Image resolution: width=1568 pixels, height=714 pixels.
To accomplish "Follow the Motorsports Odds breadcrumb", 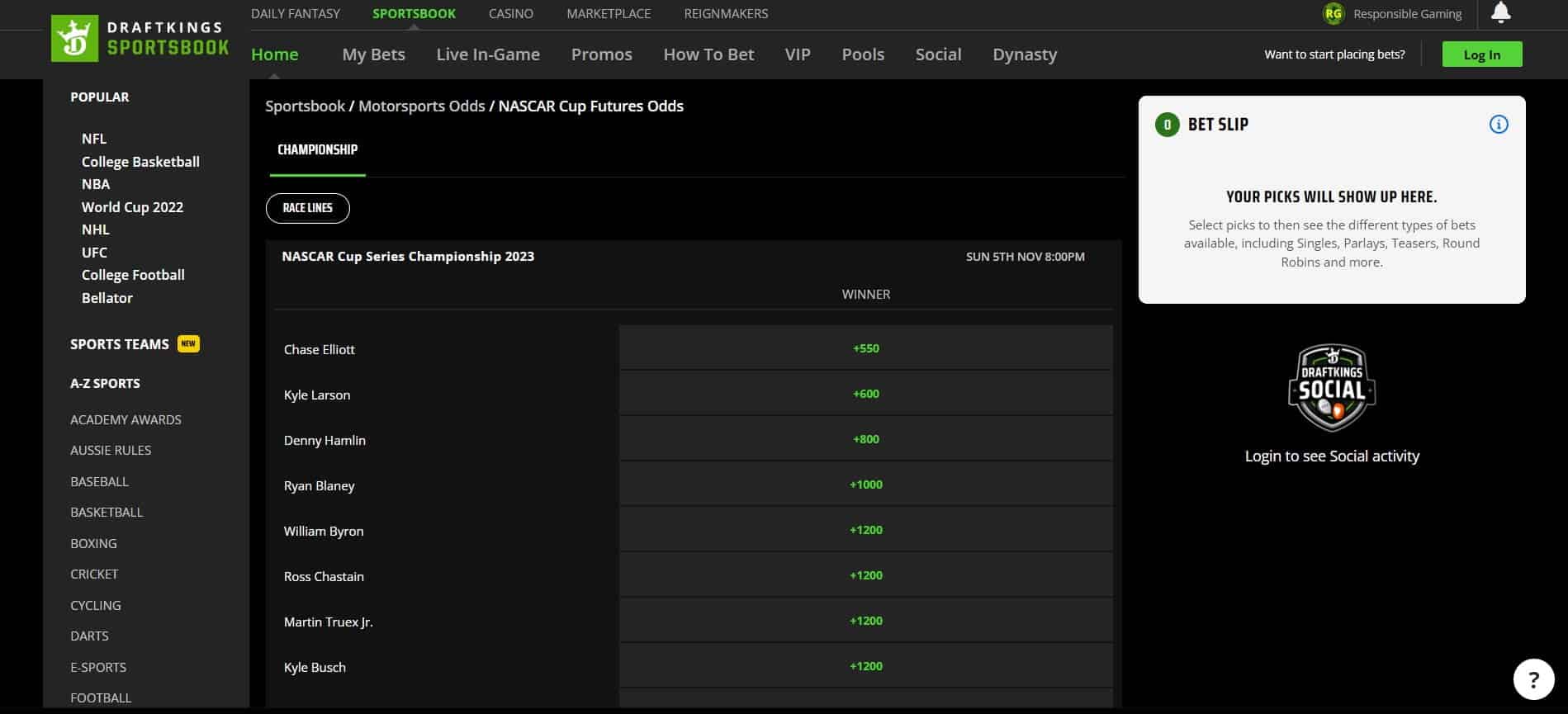I will pyautogui.click(x=422, y=106).
